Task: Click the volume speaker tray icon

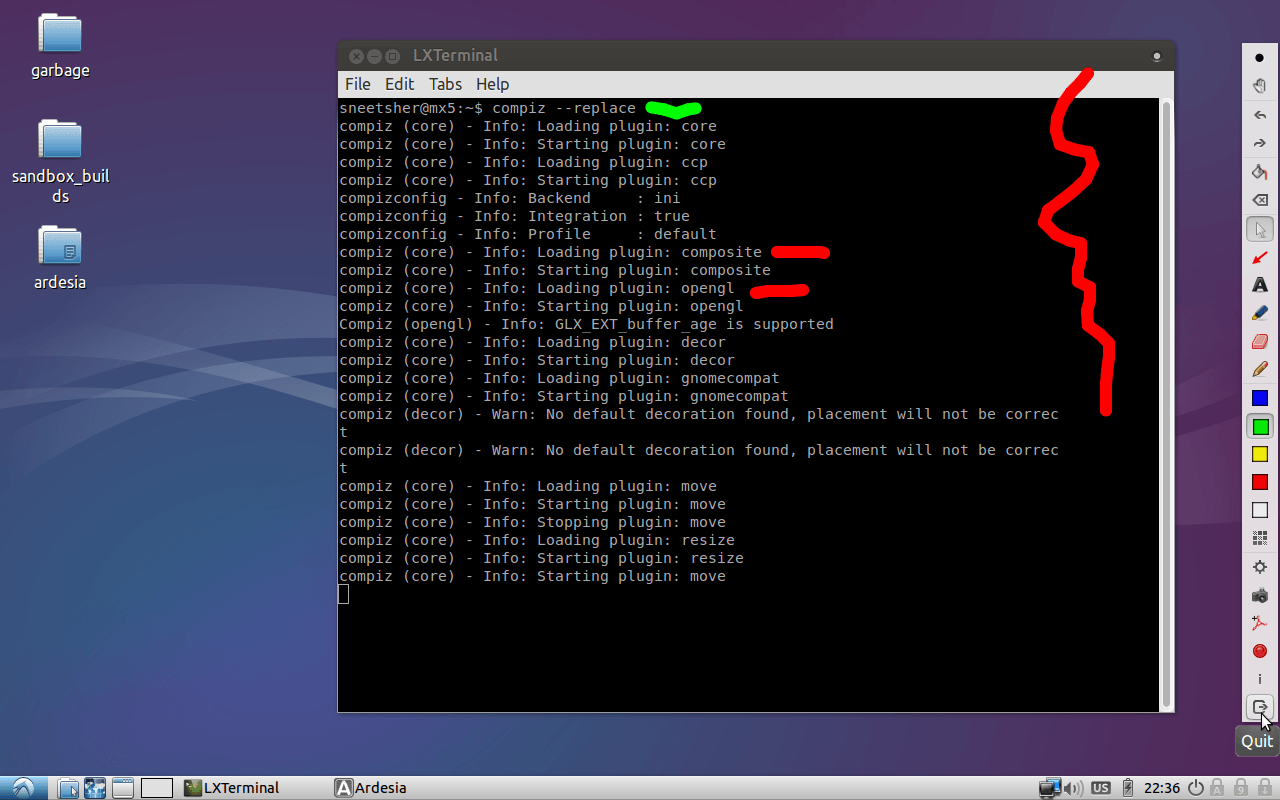Action: coord(1075,788)
